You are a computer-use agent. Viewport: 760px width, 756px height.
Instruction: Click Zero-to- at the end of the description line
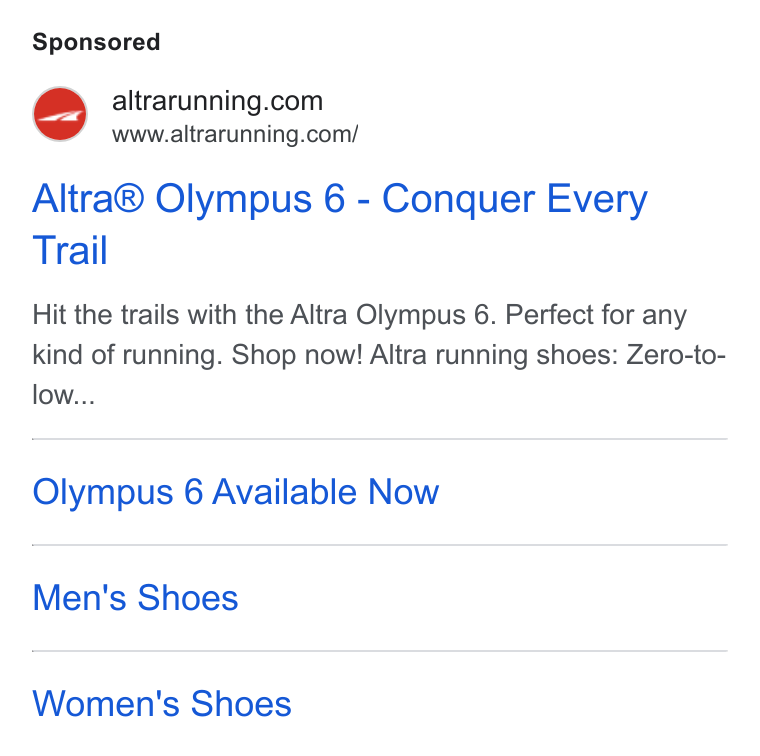click(676, 355)
